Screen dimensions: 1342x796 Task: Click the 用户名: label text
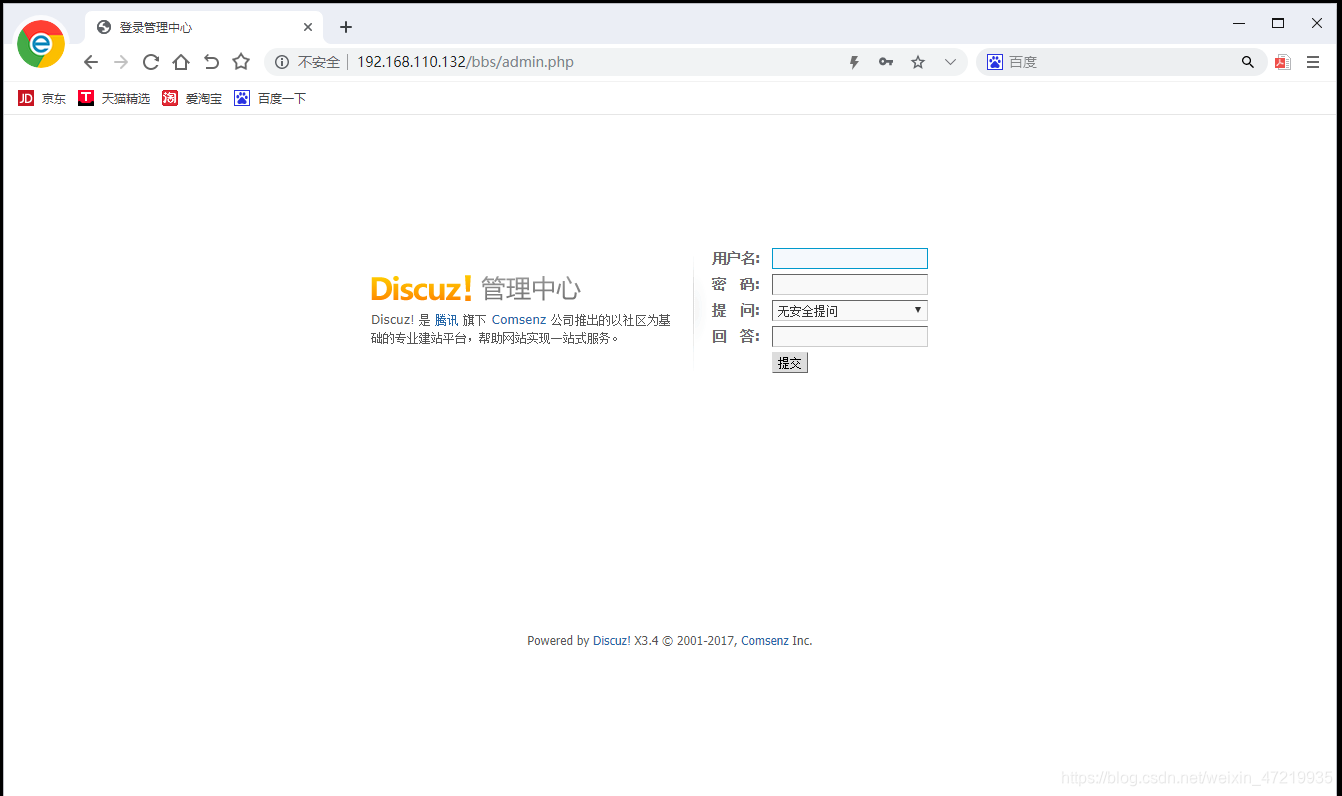click(x=736, y=258)
